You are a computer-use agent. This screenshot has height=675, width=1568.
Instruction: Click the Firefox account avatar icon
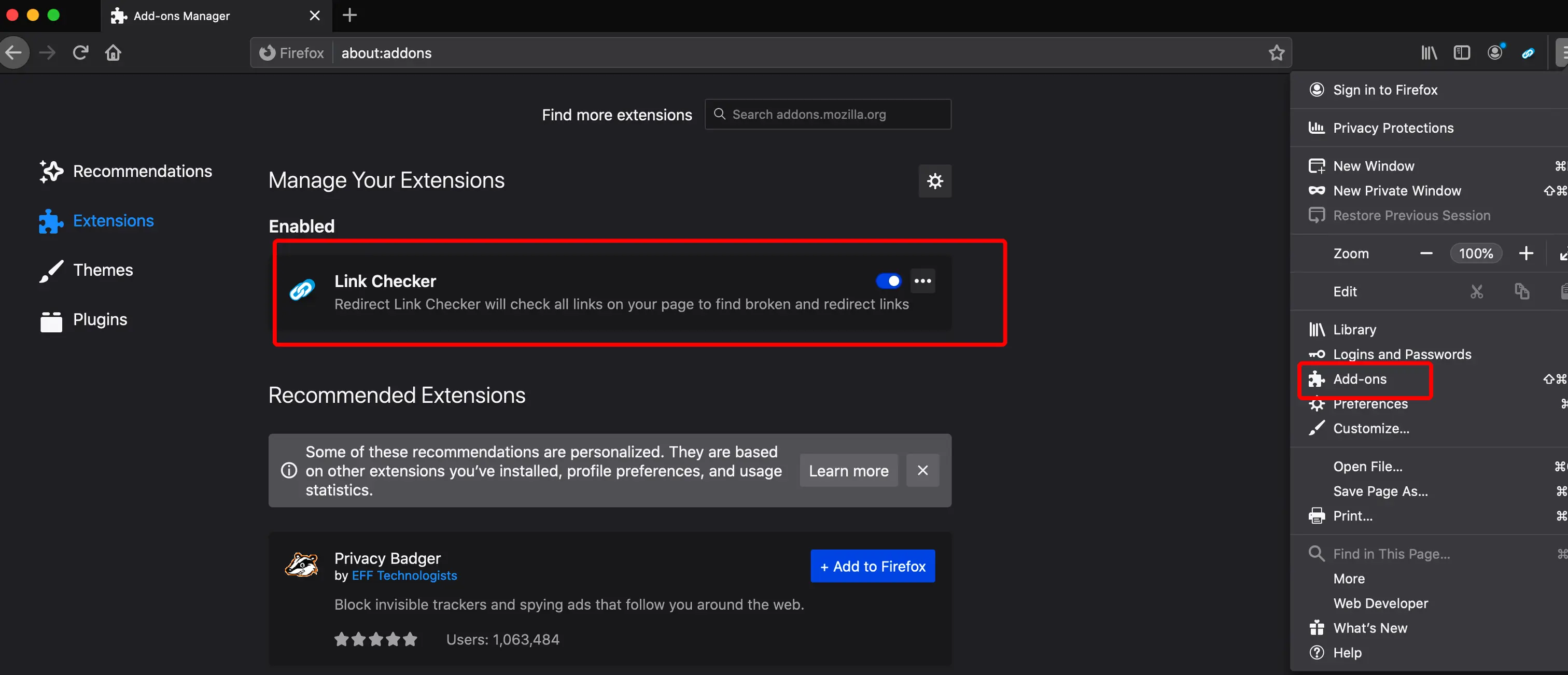(1494, 53)
